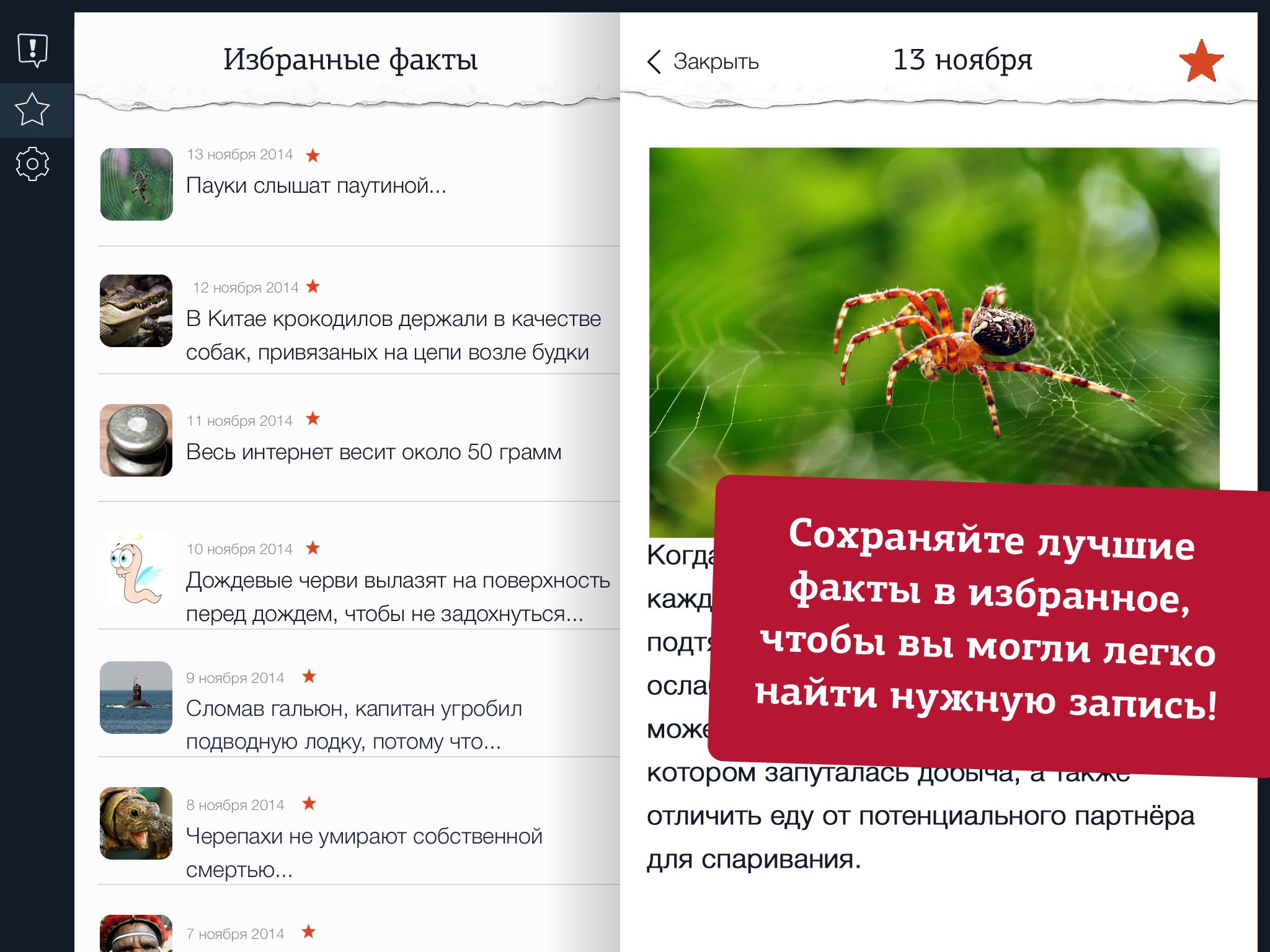Toggle star beside 8 ноября 2014
The height and width of the screenshot is (952, 1270).
coord(309,804)
